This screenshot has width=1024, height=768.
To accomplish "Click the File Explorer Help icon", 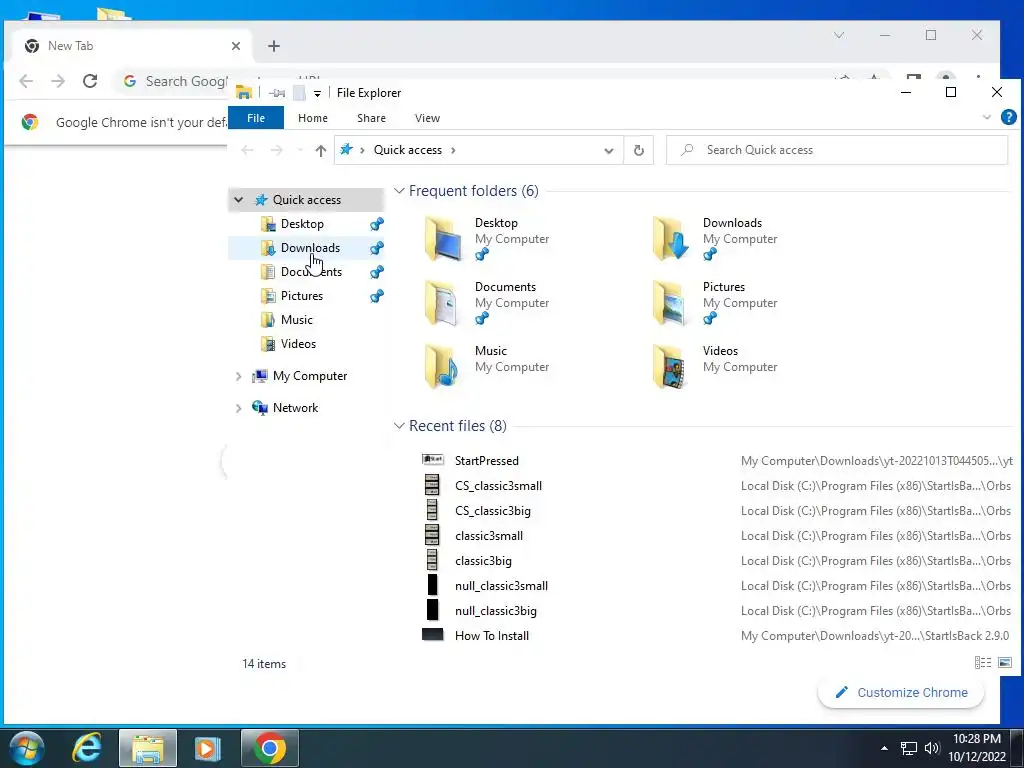I will [1008, 118].
